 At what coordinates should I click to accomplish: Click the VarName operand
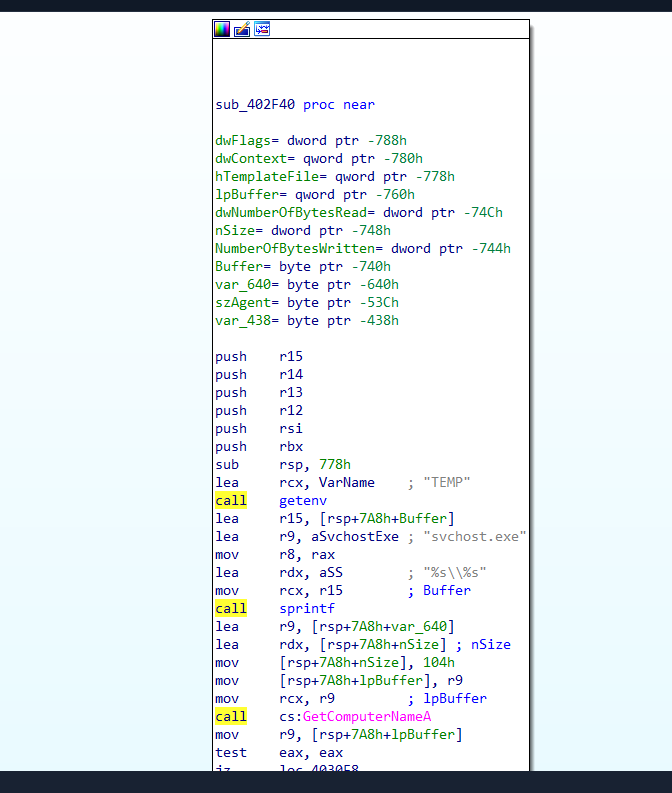tap(347, 482)
